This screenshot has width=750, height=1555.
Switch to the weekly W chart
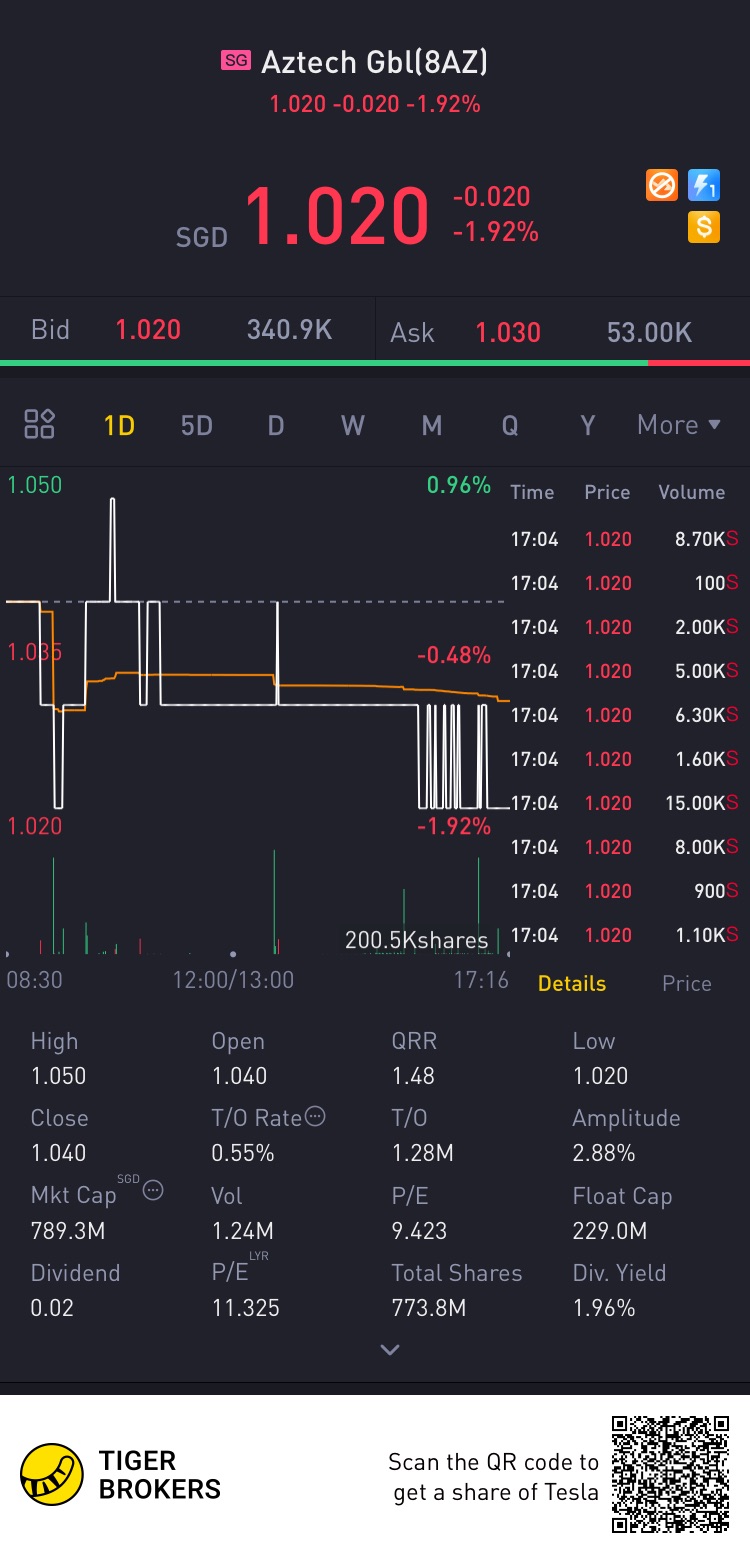pyautogui.click(x=353, y=425)
